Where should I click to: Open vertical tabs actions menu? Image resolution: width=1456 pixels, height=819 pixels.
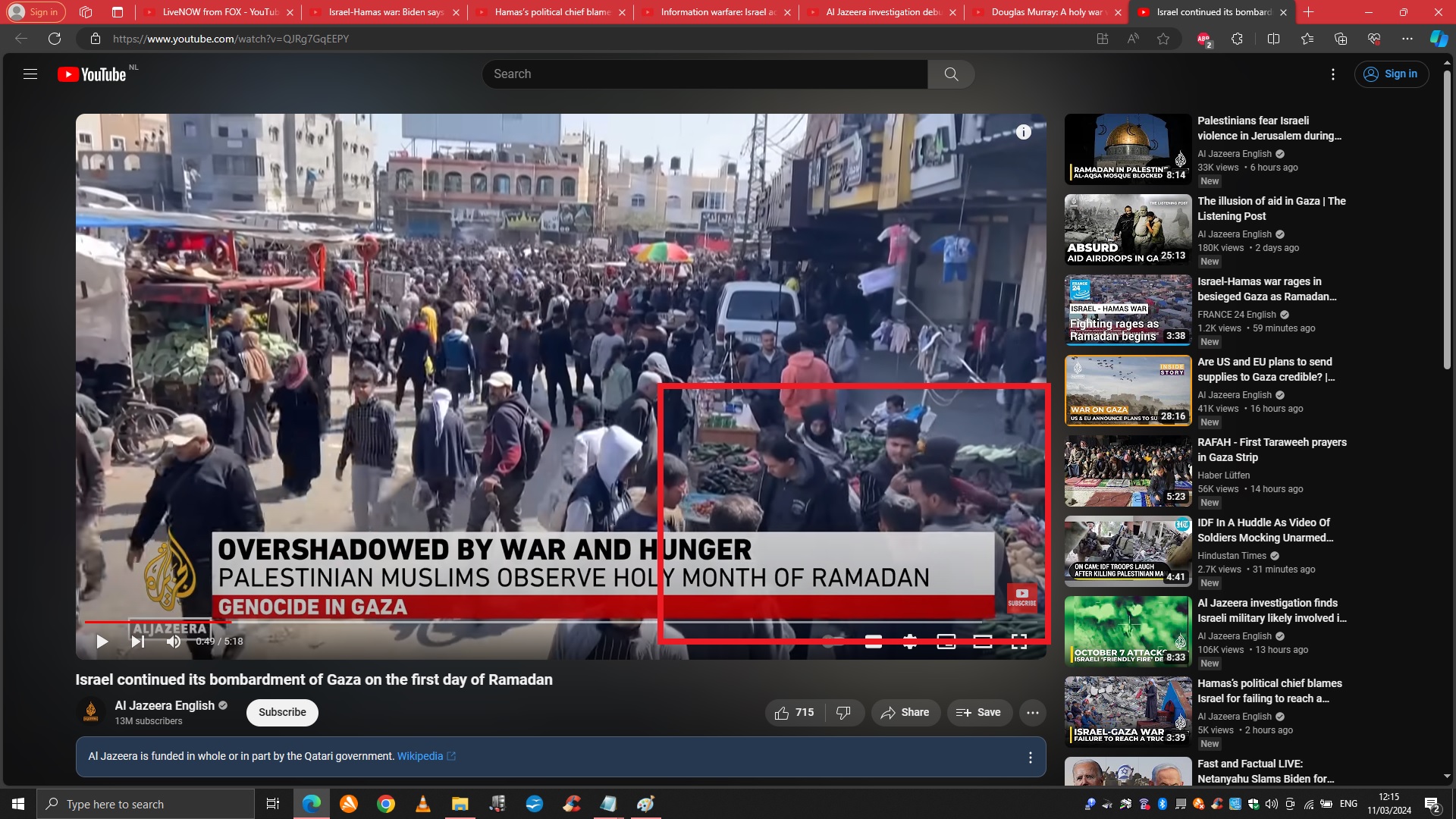117,12
